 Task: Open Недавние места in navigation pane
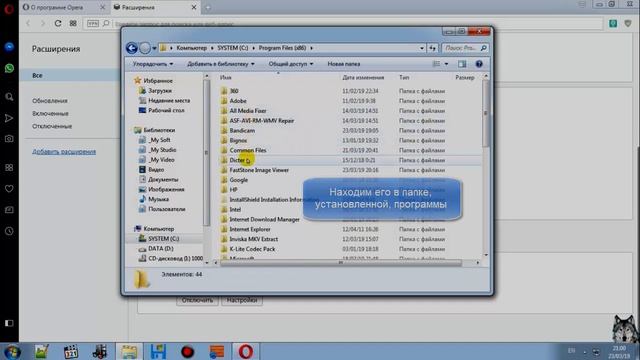click(169, 100)
